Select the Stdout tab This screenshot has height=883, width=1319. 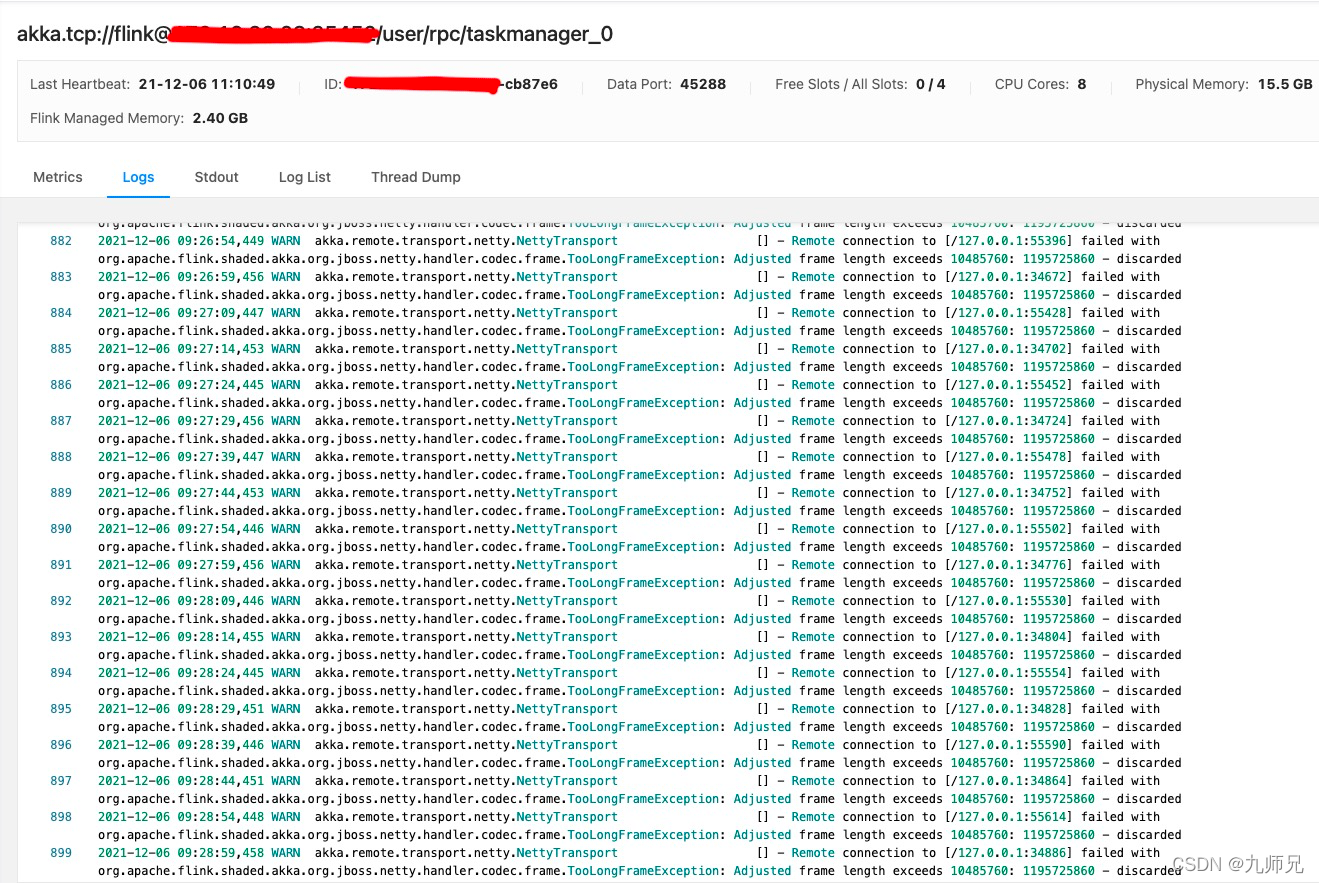pyautogui.click(x=216, y=177)
